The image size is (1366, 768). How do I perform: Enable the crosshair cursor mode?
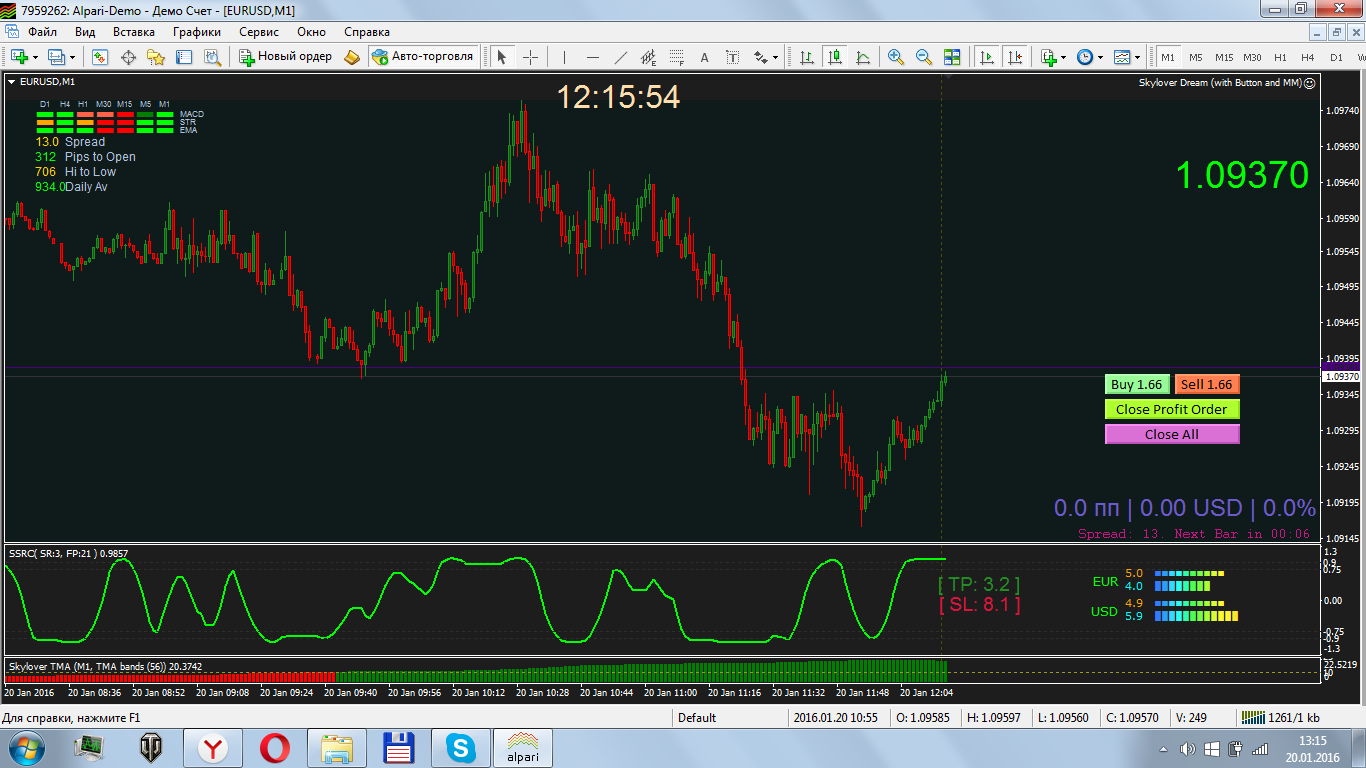(530, 57)
